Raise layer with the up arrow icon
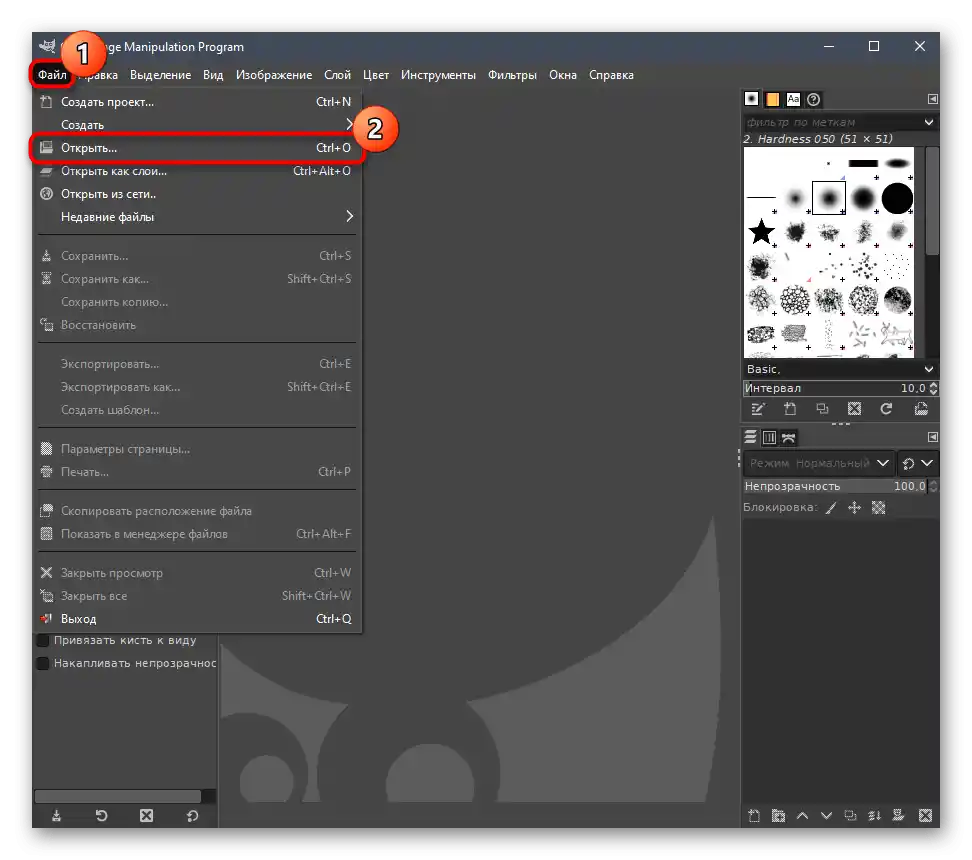 [802, 816]
